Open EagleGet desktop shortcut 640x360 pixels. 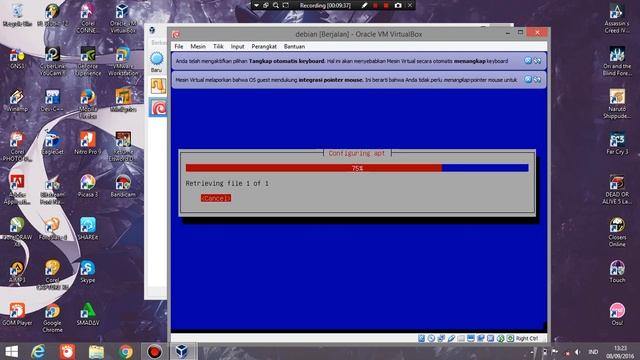(52, 144)
